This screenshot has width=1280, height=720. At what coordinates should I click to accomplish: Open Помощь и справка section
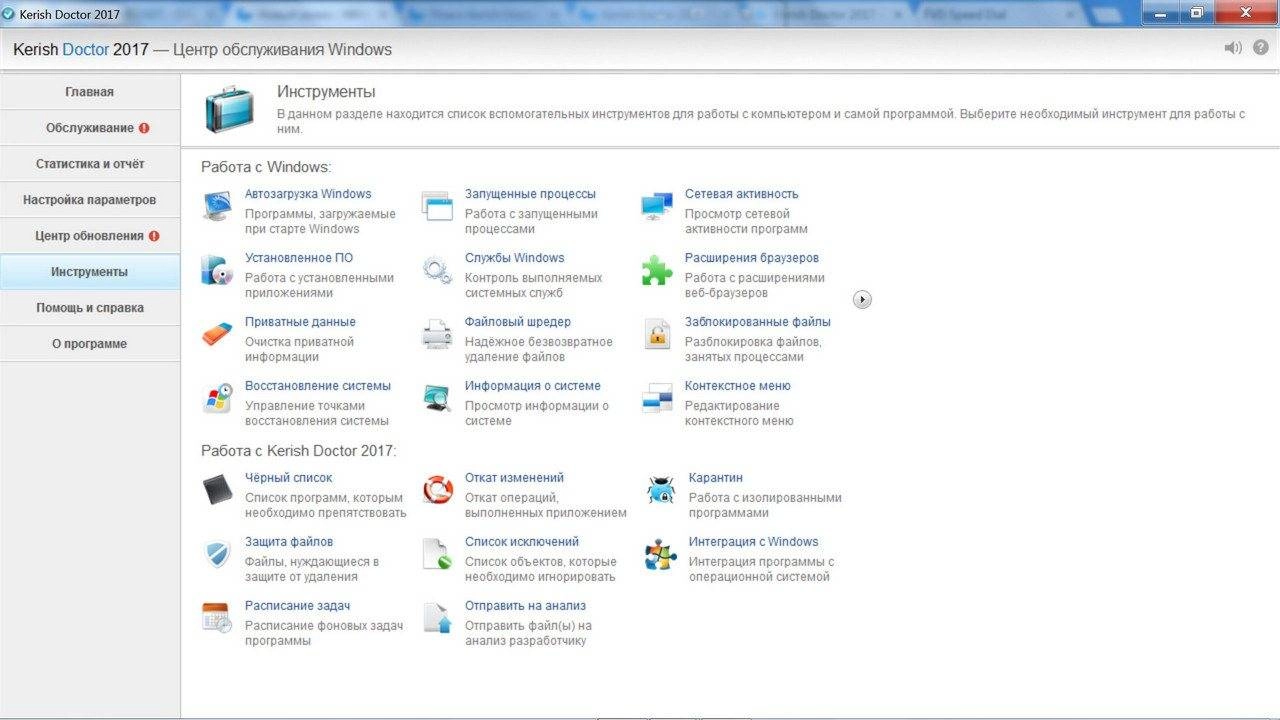point(90,308)
